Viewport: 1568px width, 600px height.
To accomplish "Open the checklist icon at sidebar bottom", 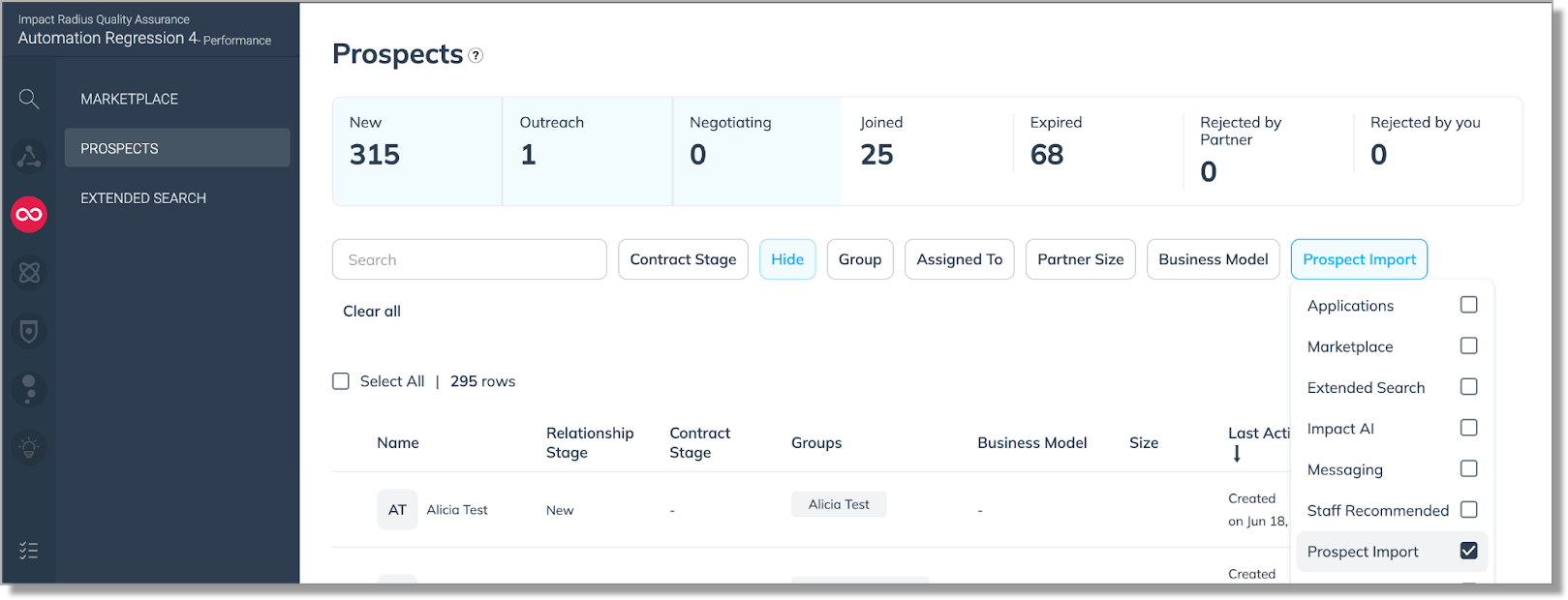I will coord(29,551).
